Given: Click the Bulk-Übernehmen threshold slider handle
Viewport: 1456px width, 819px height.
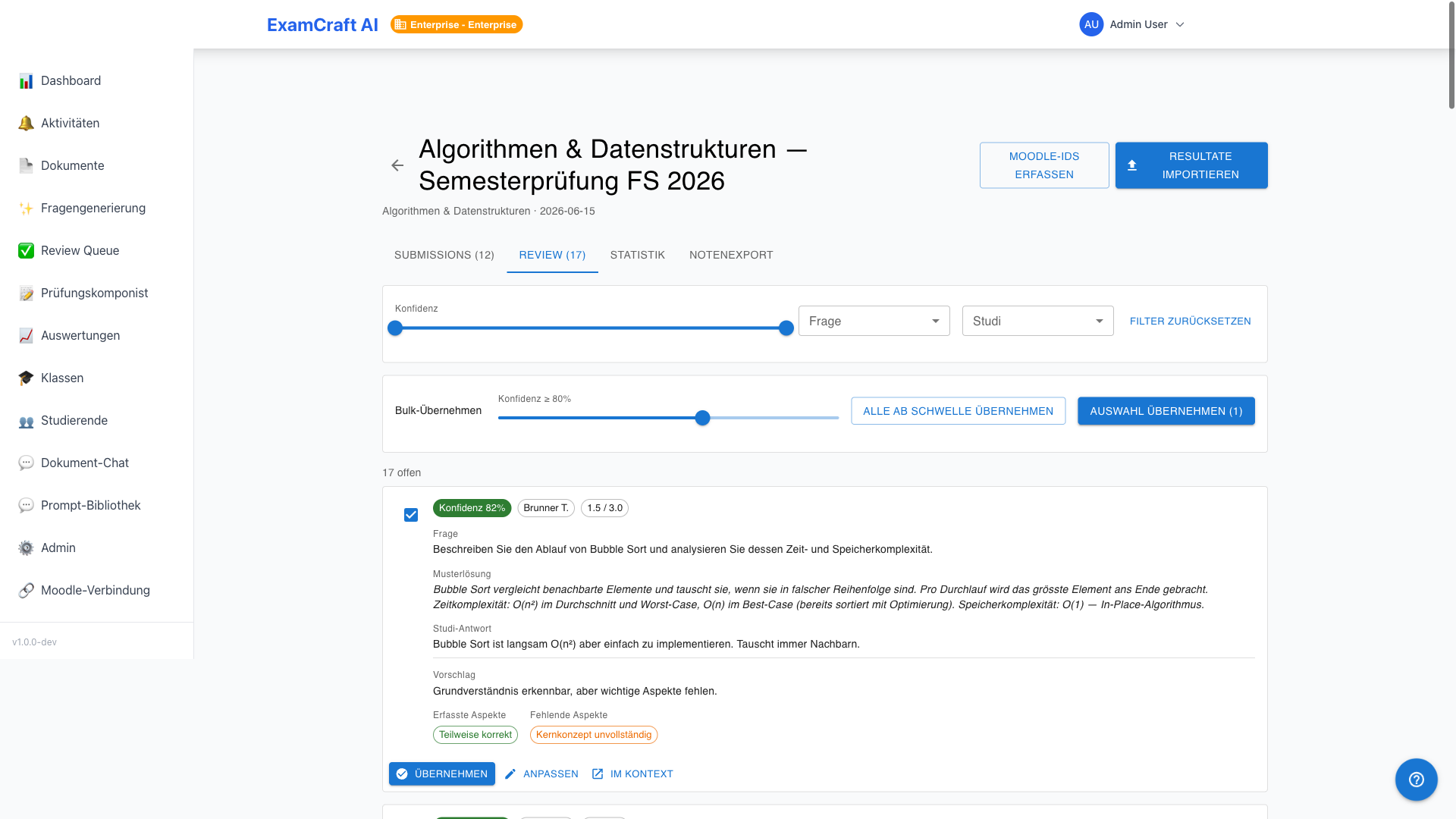Looking at the screenshot, I should click(x=702, y=417).
